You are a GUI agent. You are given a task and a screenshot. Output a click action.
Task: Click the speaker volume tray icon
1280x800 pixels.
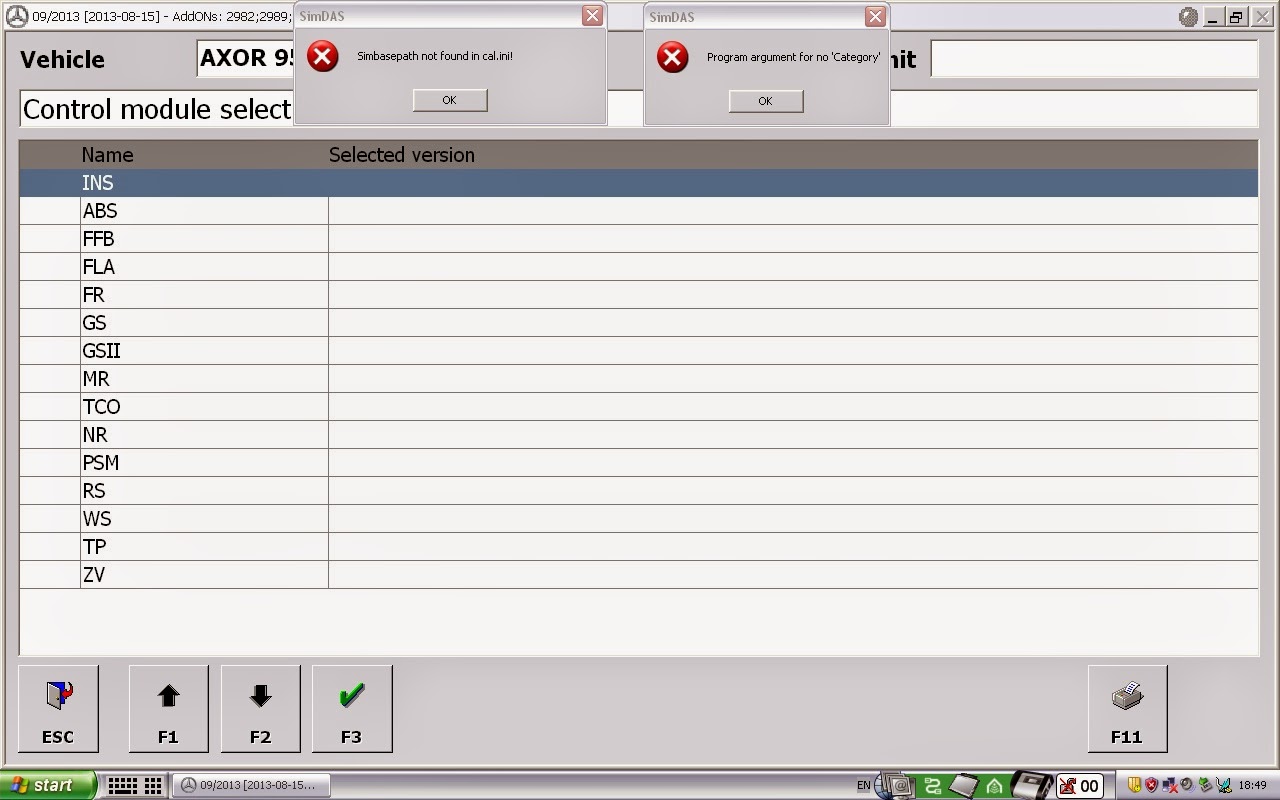coord(1187,785)
